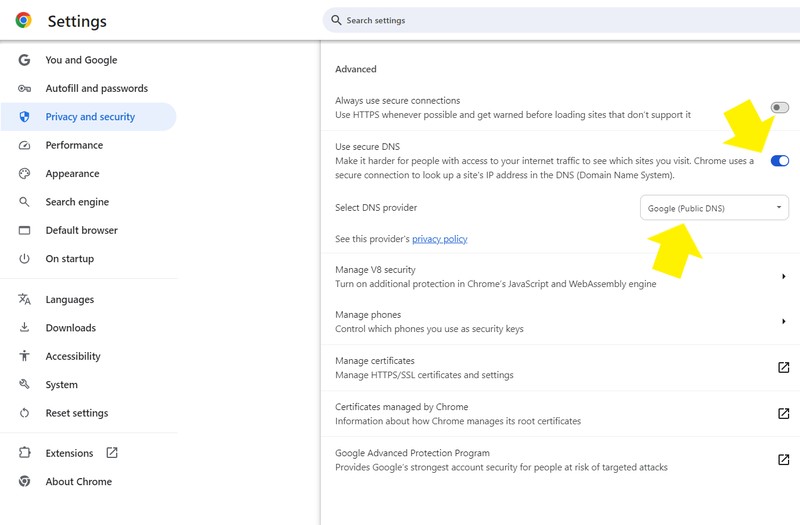This screenshot has height=525, width=800.
Task: Open Extensions page from sidebar
Action: click(69, 453)
